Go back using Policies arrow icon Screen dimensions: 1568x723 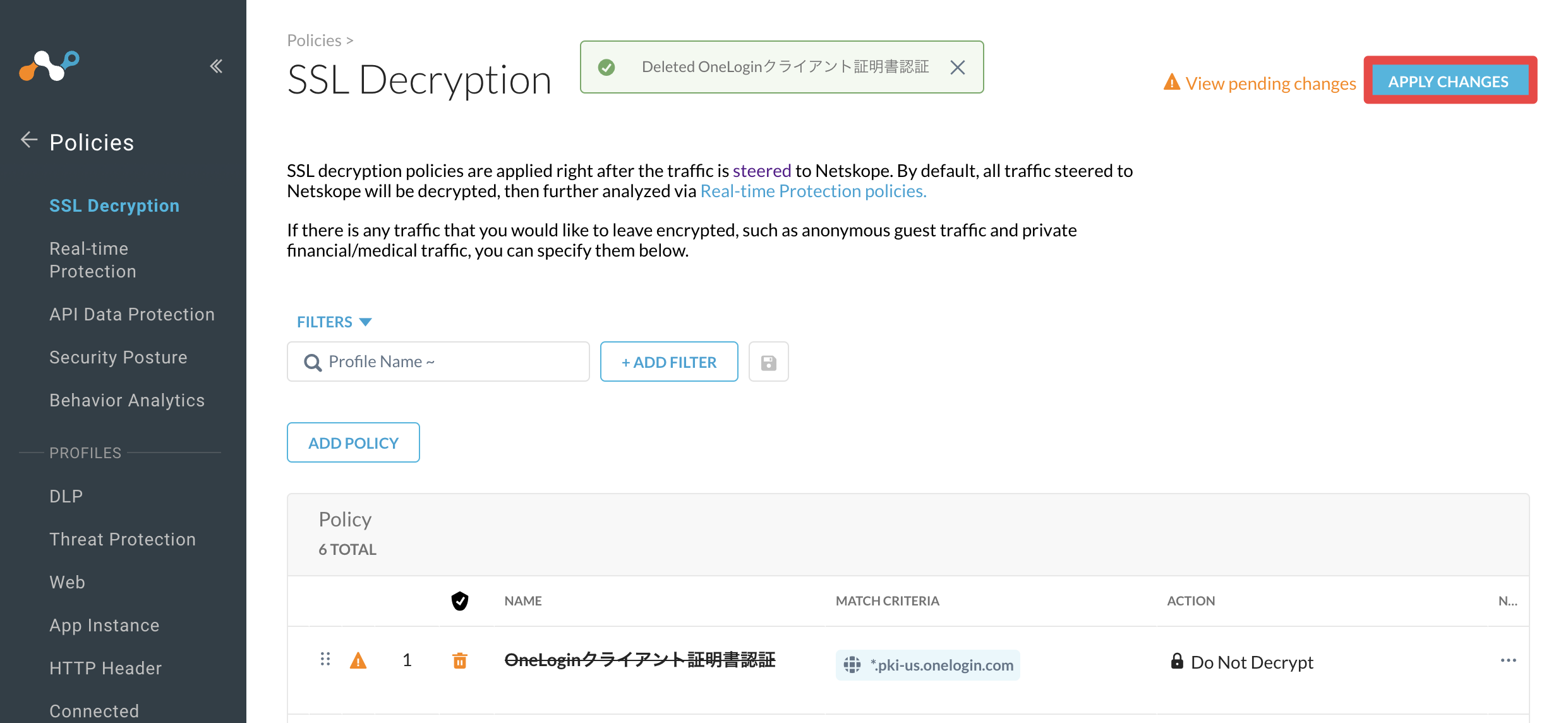pos(29,140)
